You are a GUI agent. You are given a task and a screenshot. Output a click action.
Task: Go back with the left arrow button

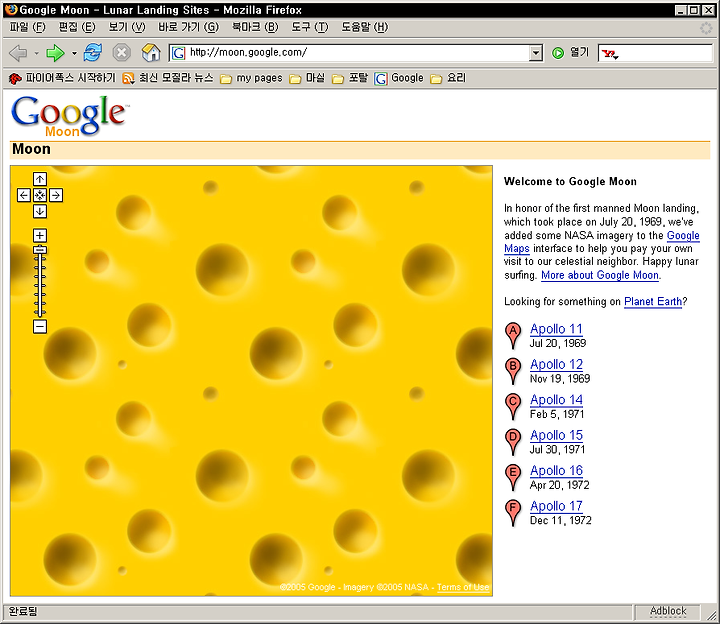coord(18,53)
